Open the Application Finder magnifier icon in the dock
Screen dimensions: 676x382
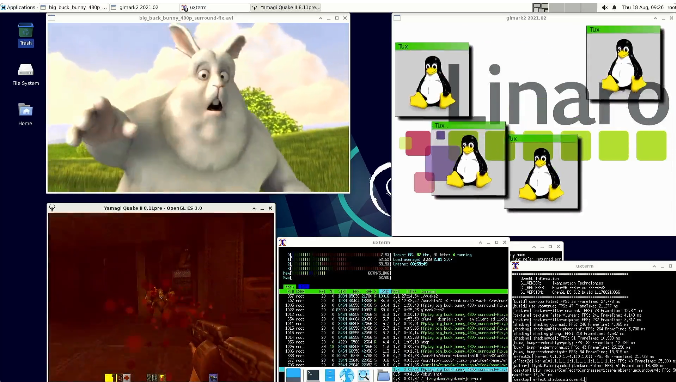point(364,375)
